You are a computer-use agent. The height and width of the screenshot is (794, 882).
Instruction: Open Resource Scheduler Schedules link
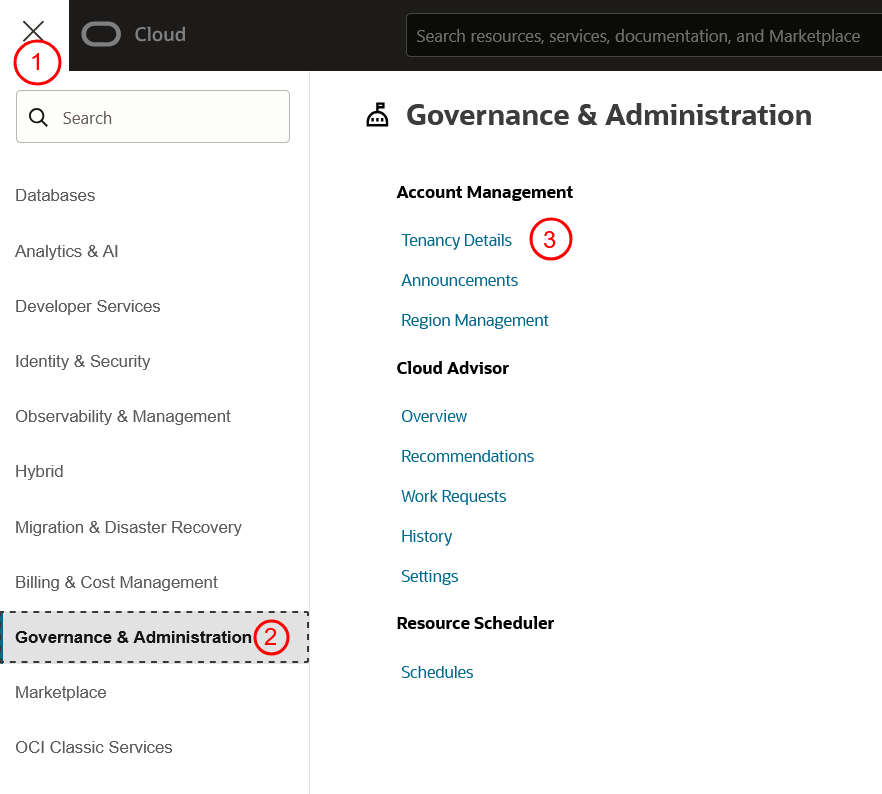pyautogui.click(x=437, y=673)
